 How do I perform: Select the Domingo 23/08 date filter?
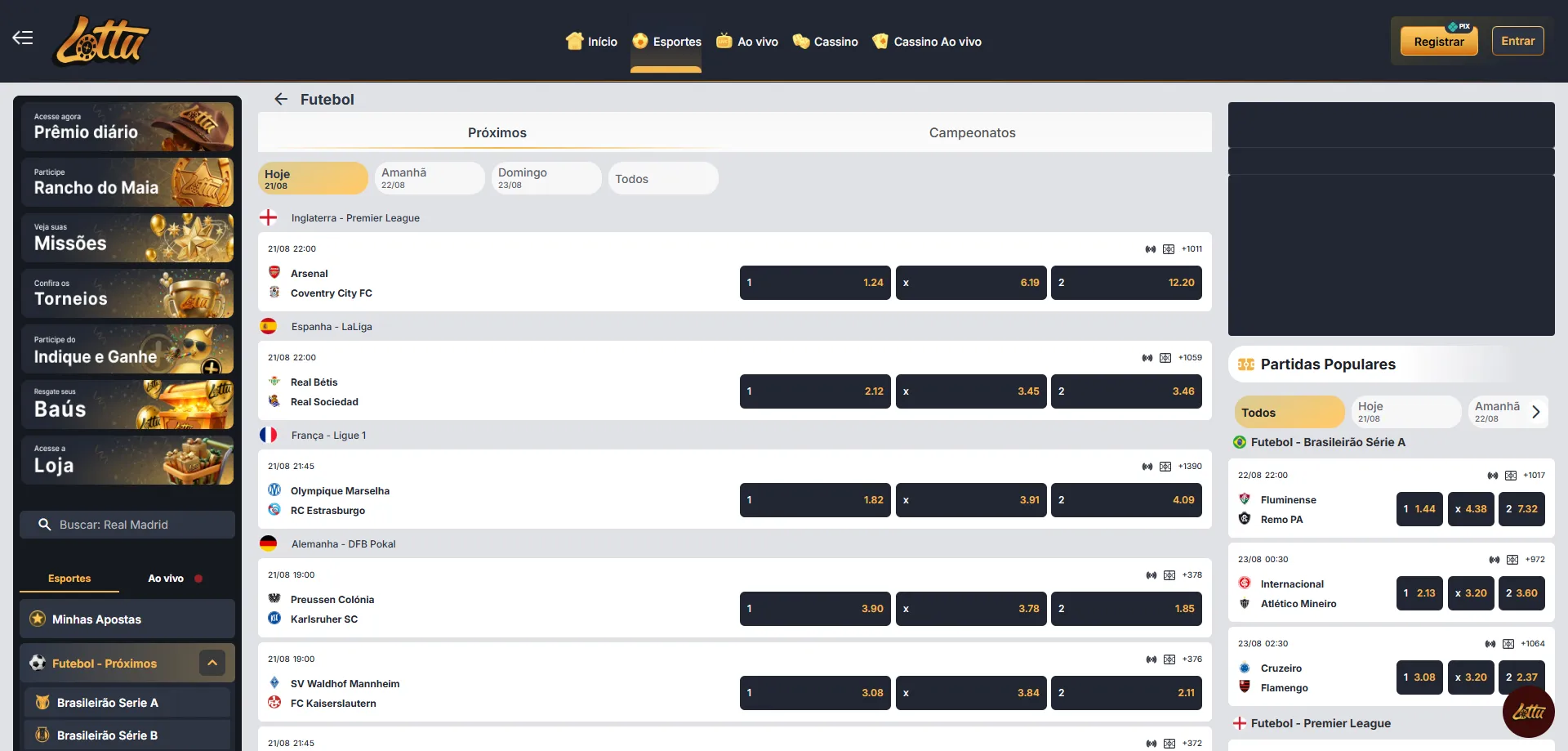coord(546,178)
